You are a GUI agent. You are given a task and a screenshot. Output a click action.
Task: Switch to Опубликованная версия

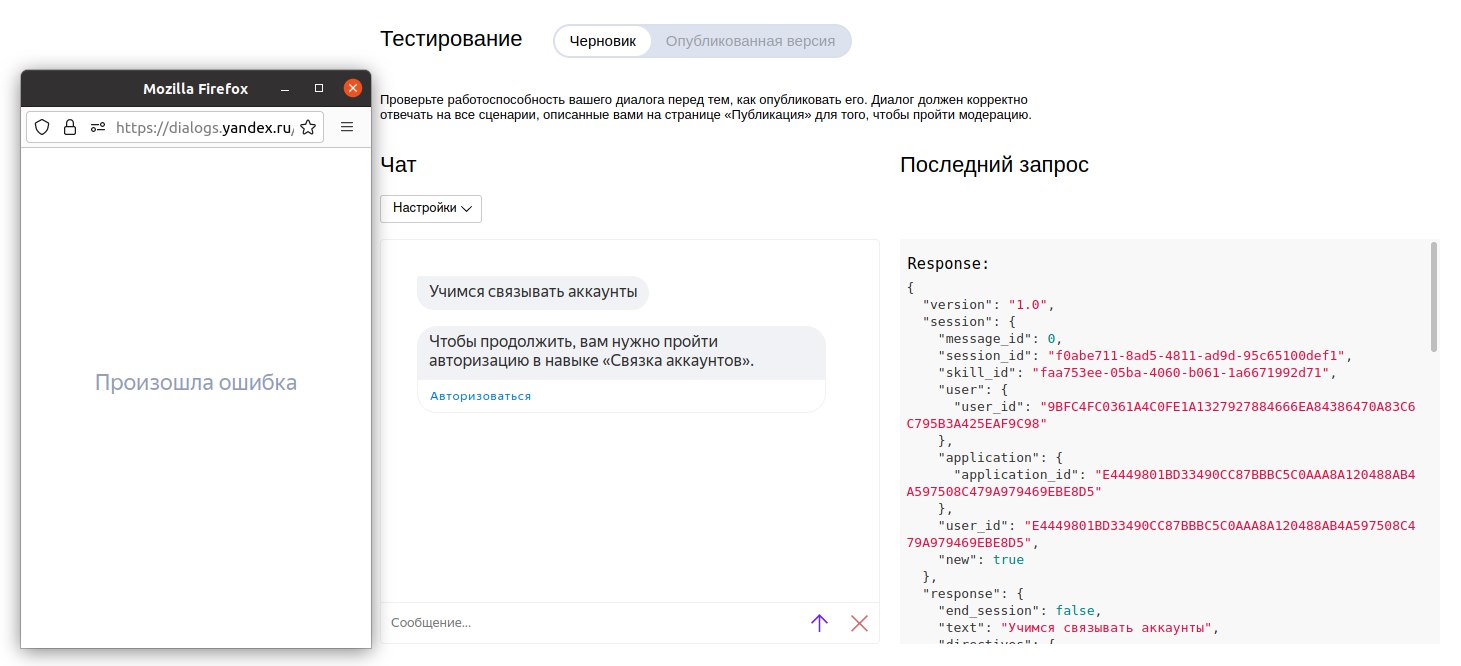click(750, 41)
